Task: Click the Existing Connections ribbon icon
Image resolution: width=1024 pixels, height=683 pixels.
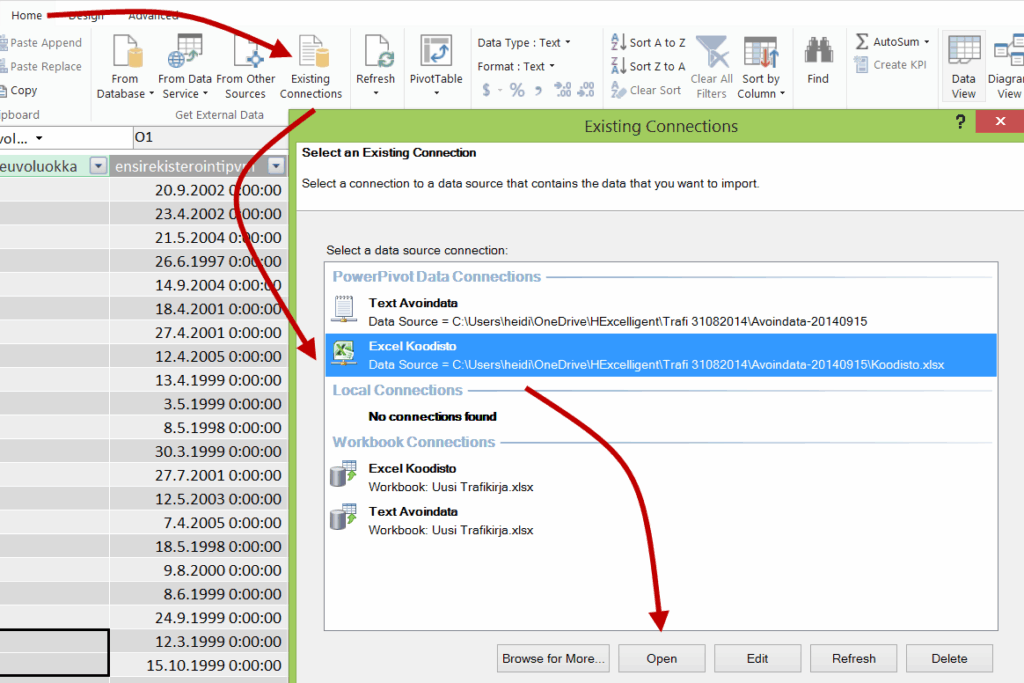Action: (x=311, y=54)
